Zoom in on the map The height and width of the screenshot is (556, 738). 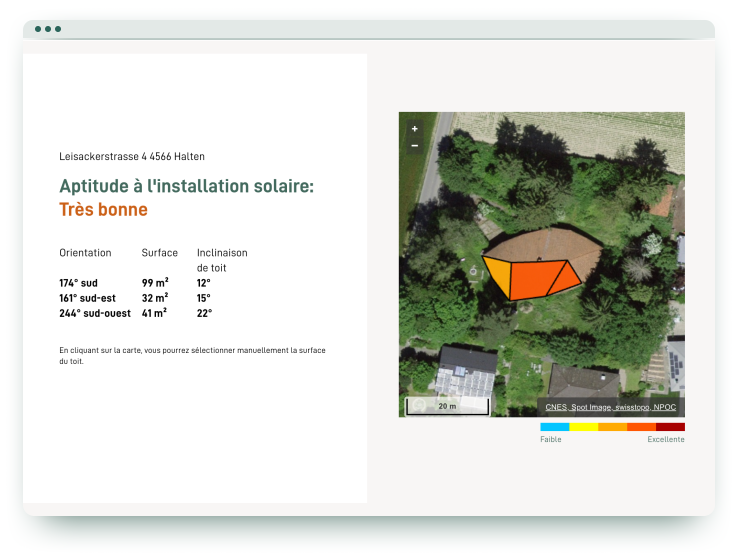pyautogui.click(x=415, y=129)
